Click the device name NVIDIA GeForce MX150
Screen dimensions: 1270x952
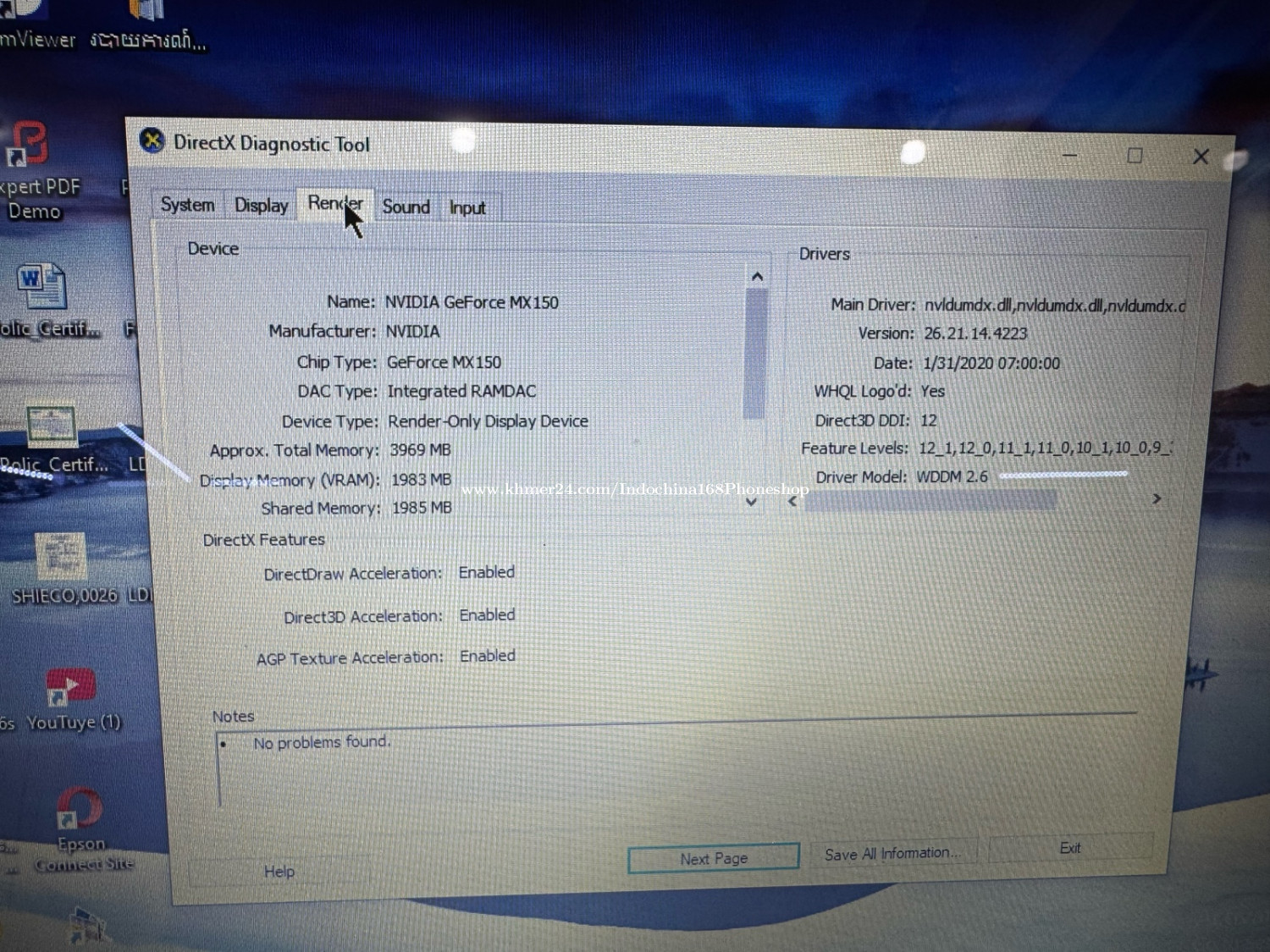472,302
